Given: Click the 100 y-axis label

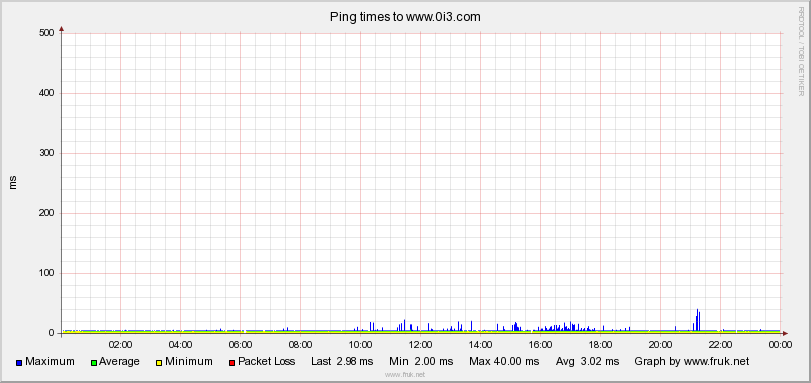Looking at the screenshot, I should pos(47,273).
